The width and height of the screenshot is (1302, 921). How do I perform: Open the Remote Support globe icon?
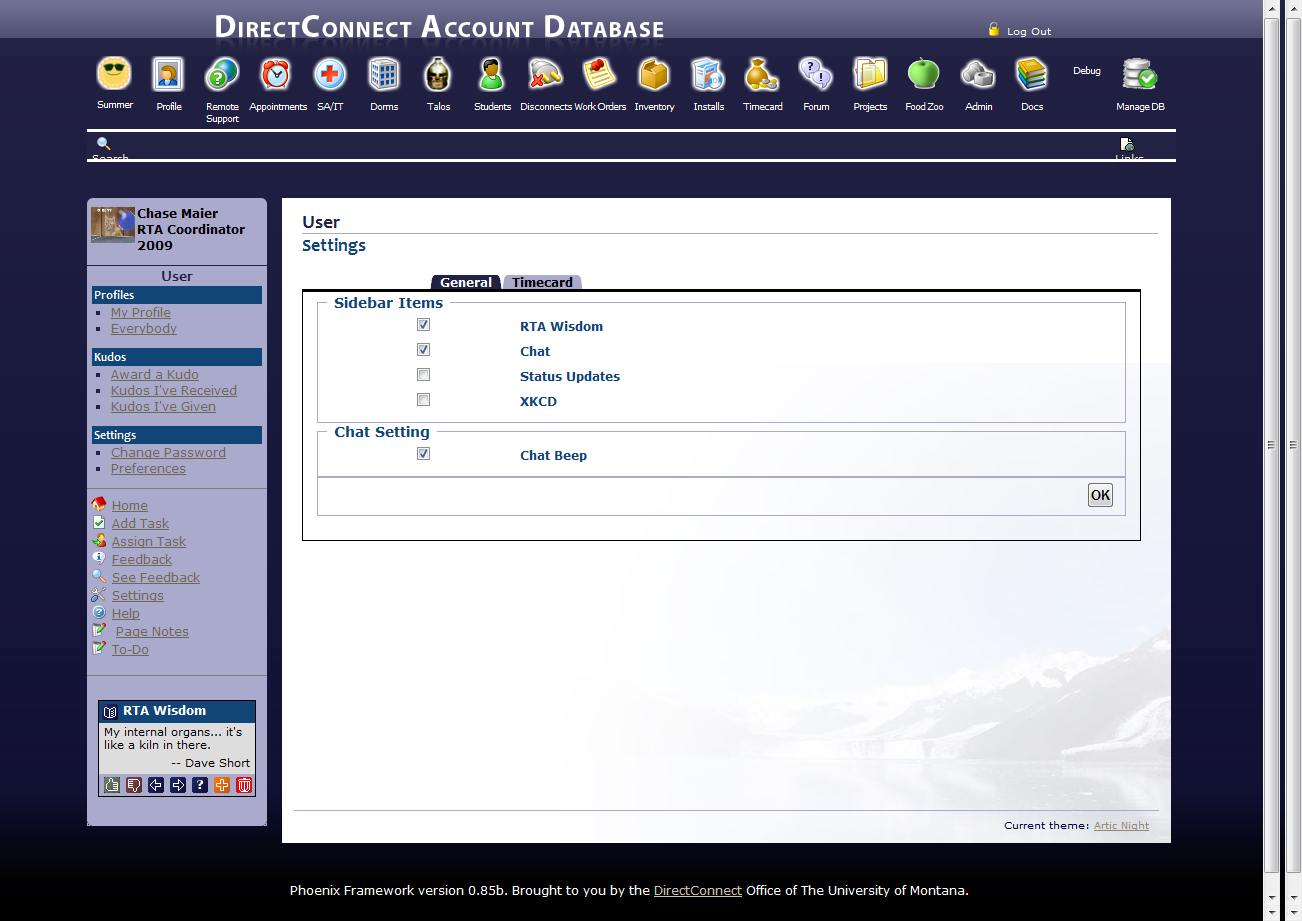(222, 74)
